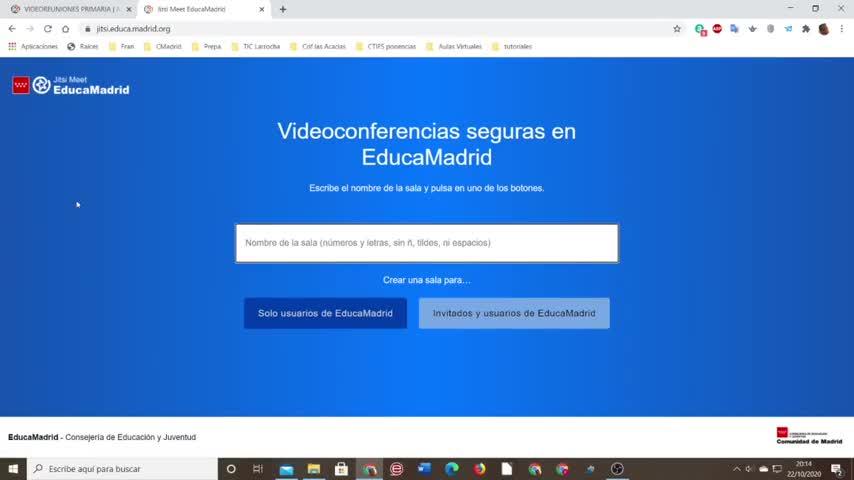Click the Windows taskbar search box

(123, 469)
